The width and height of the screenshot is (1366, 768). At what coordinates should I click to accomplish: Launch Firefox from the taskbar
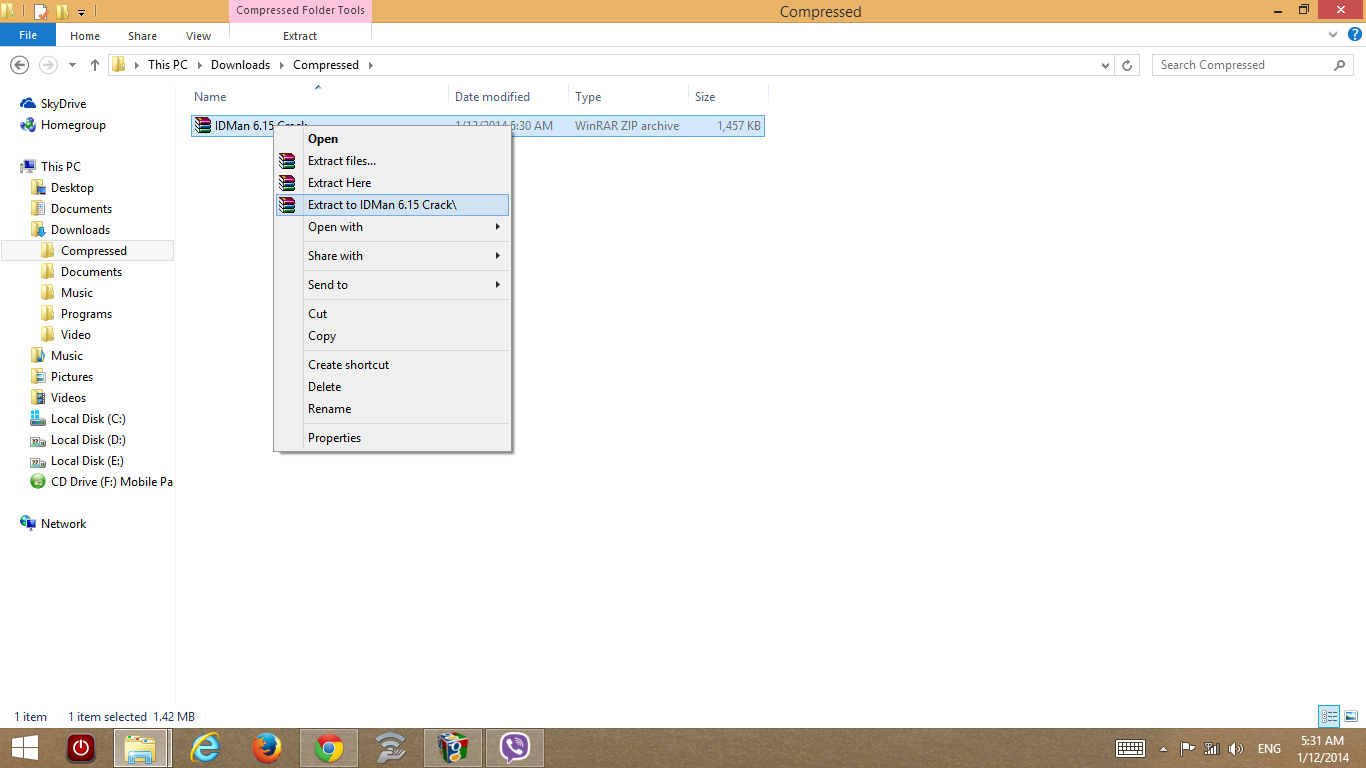click(x=267, y=748)
